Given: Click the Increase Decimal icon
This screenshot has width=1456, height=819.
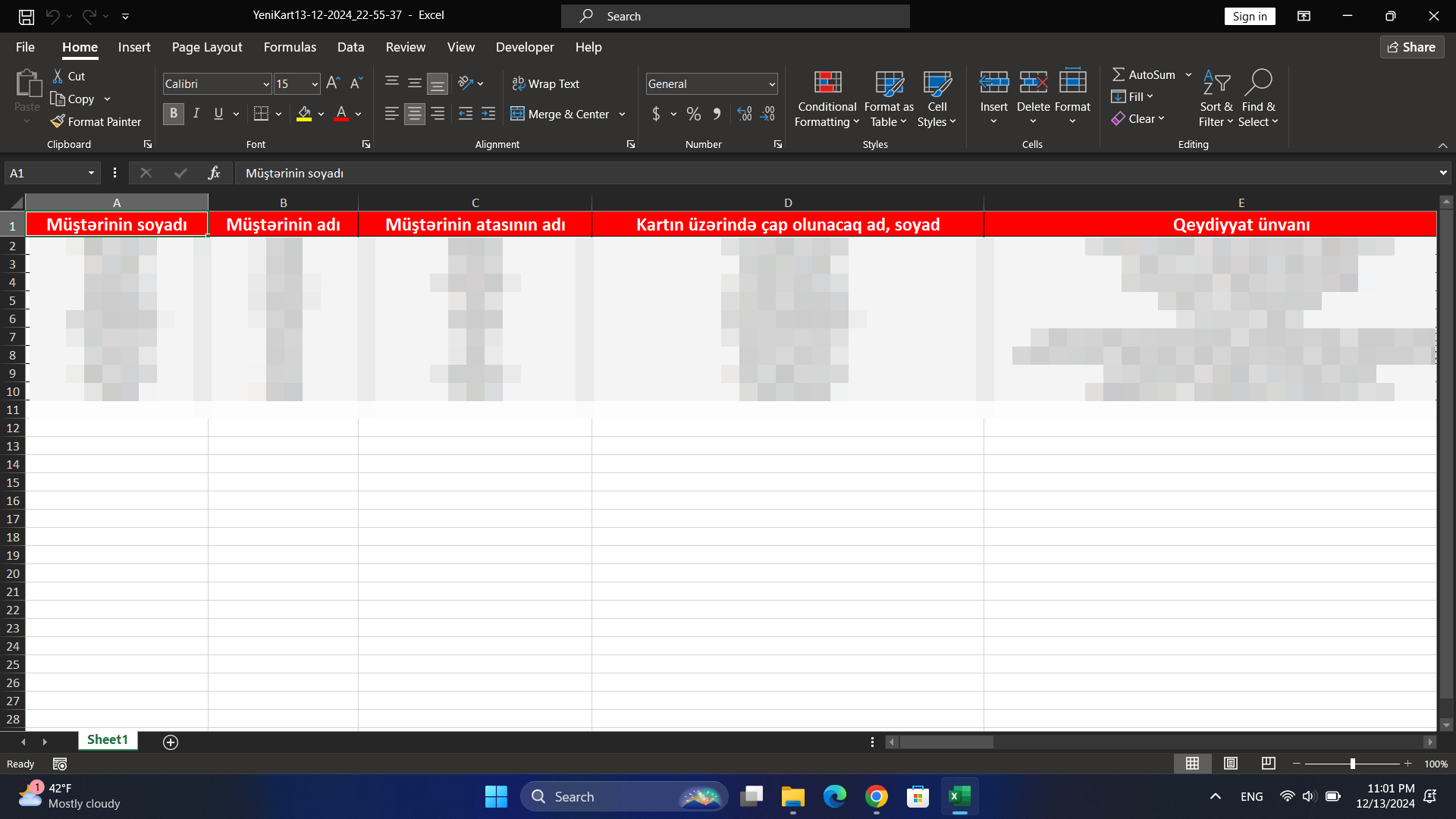Looking at the screenshot, I should [x=745, y=114].
